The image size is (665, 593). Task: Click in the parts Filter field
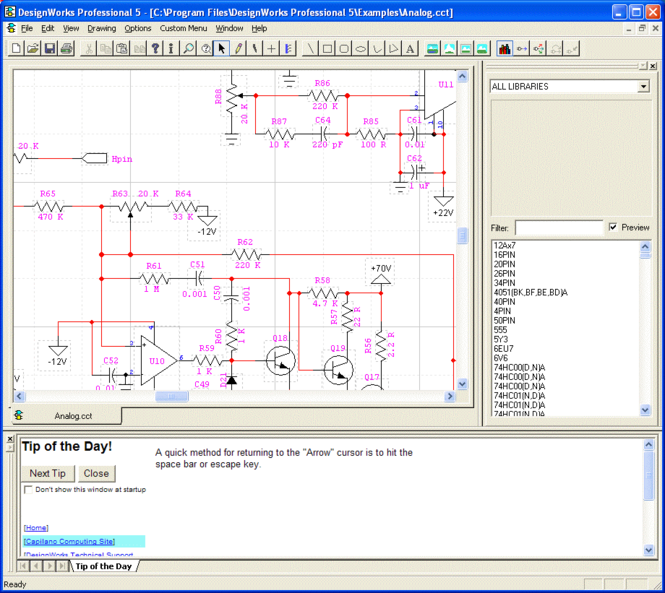(x=558, y=228)
